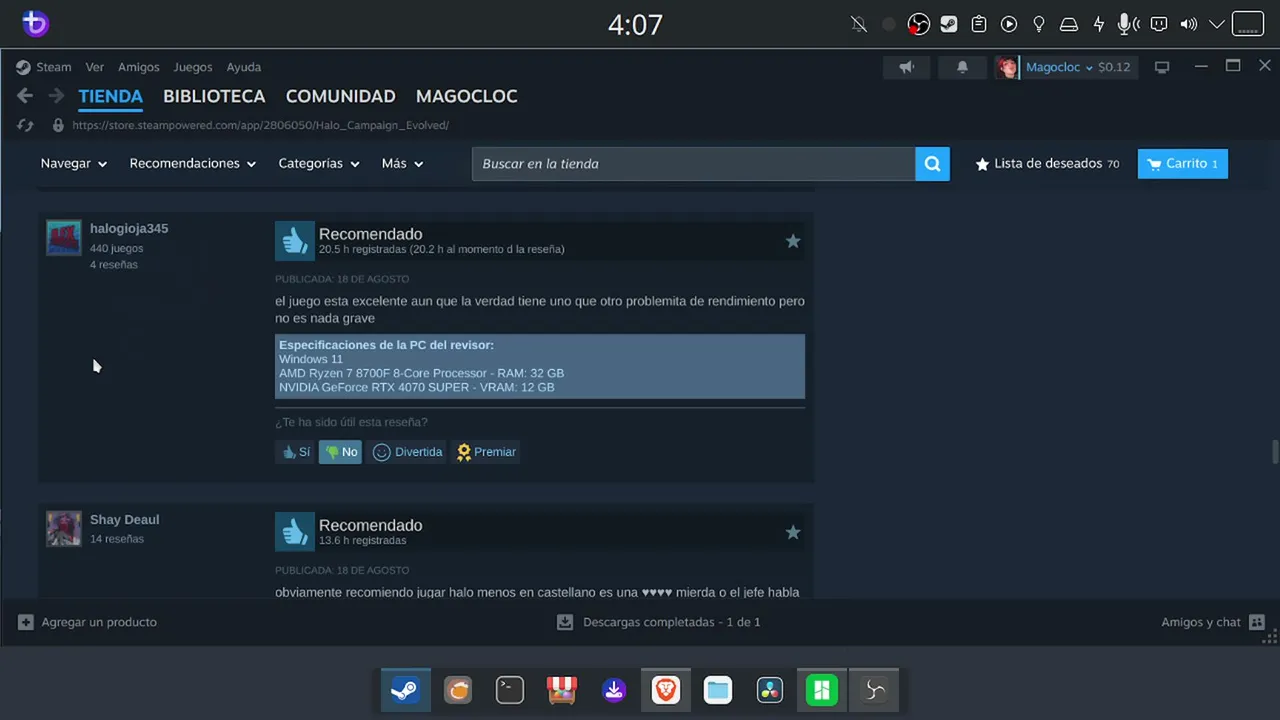
Task: Click the Magocloc profile avatar
Action: point(1007,67)
